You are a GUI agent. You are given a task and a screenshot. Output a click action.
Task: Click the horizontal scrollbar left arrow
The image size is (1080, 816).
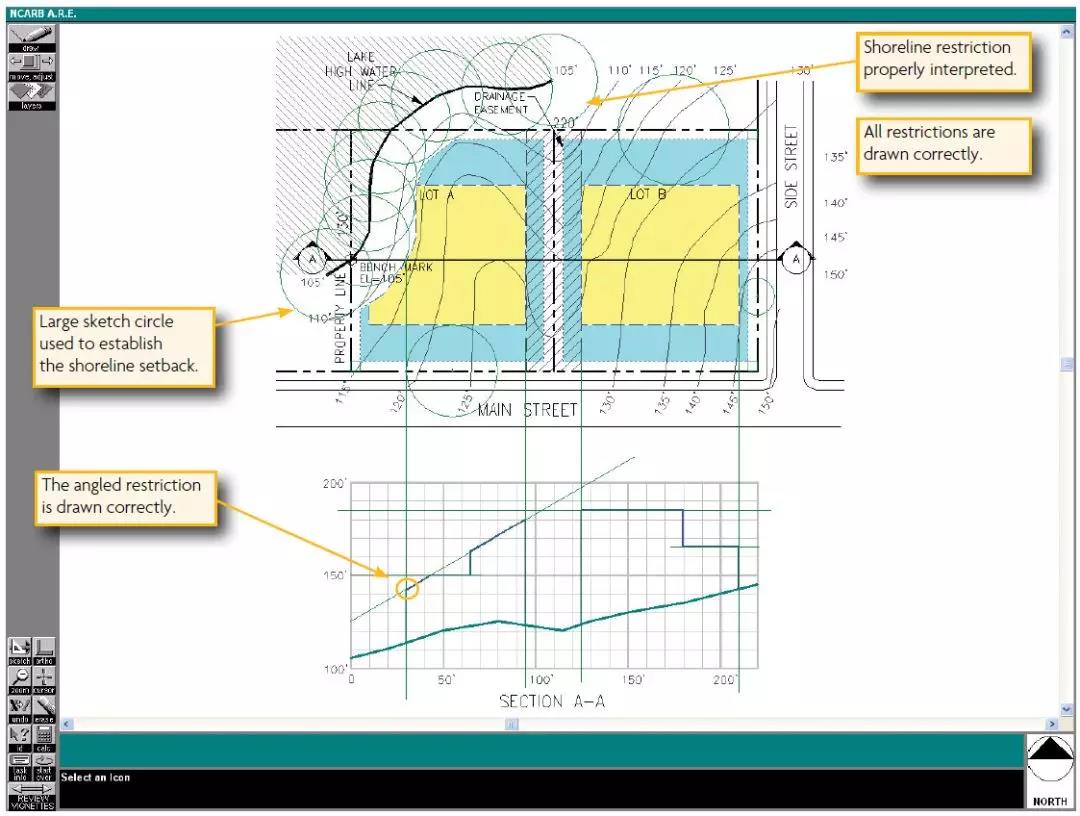click(67, 724)
